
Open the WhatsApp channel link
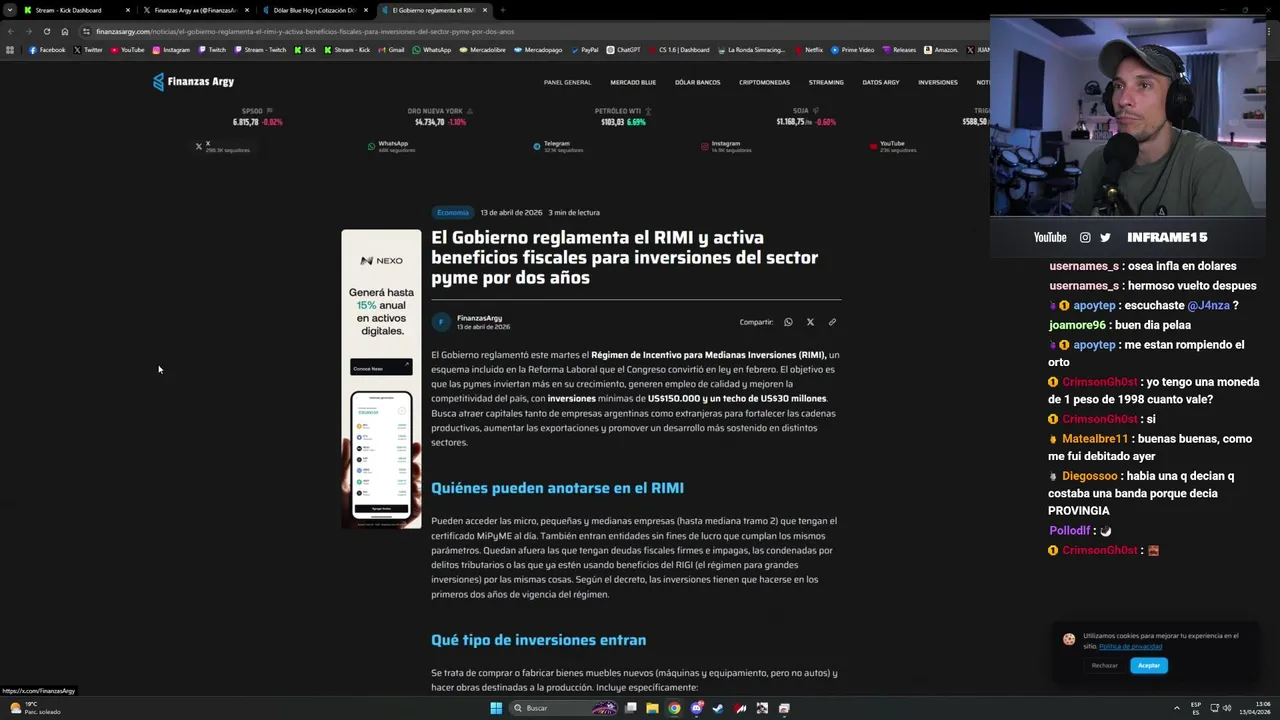pyautogui.click(x=390, y=146)
